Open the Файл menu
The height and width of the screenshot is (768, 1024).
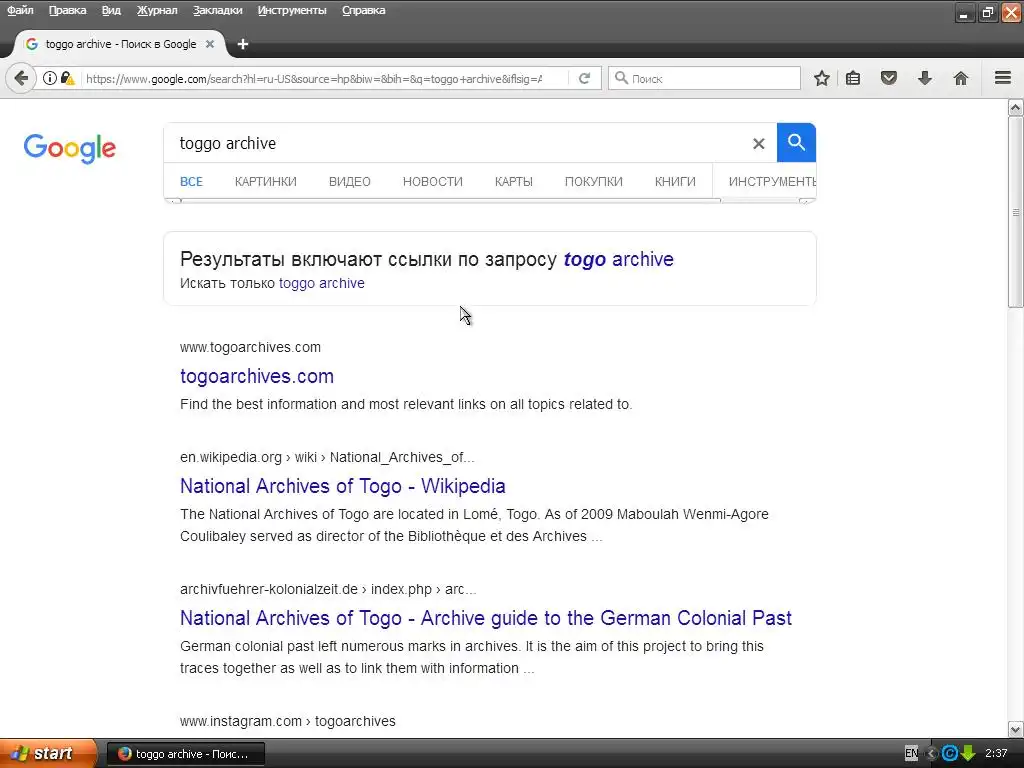pyautogui.click(x=20, y=10)
